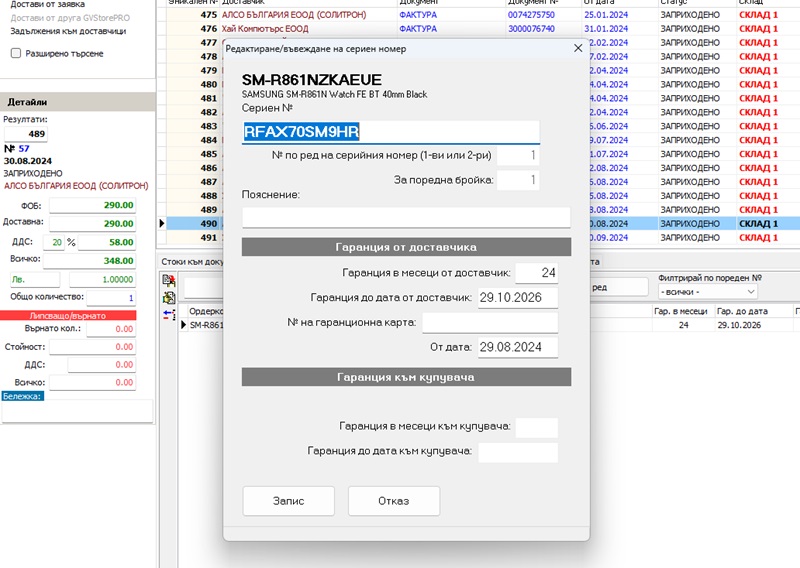
Task: Click the Бележка label
Action: [22, 396]
